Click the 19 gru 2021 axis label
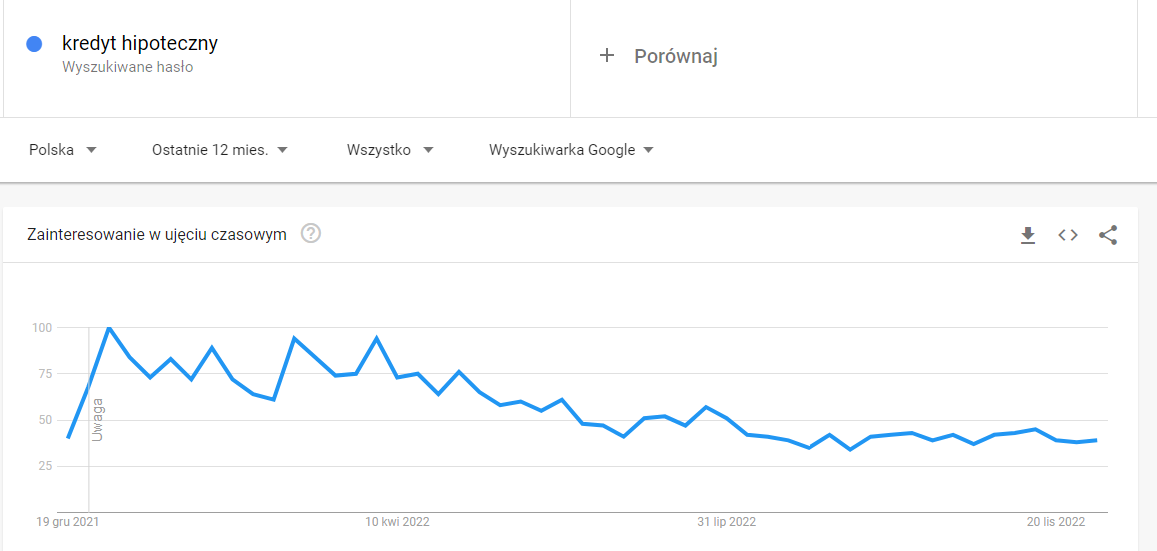Image resolution: width=1157 pixels, height=551 pixels. coord(68,521)
